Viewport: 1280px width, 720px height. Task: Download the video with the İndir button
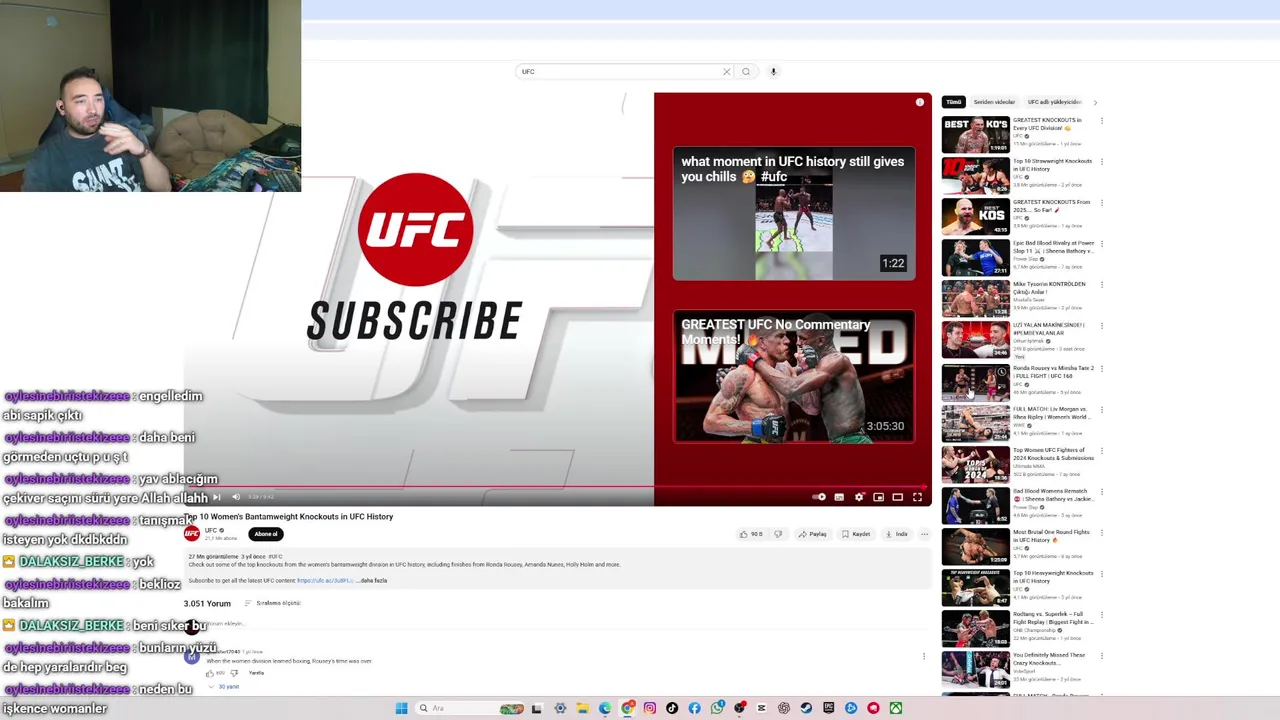tap(897, 534)
